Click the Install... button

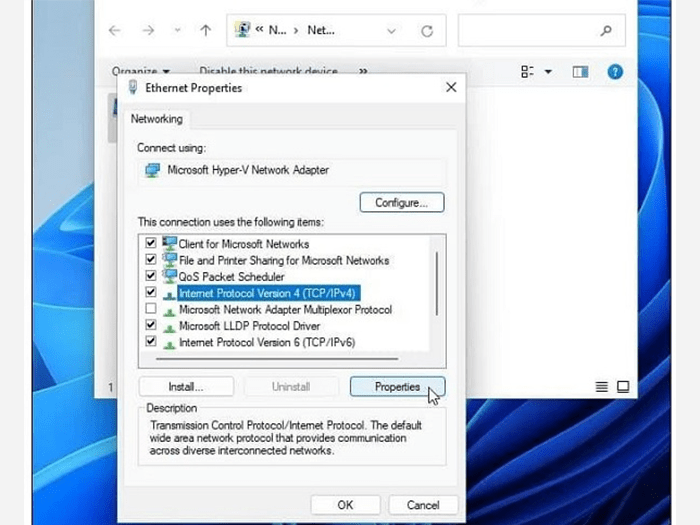tap(186, 387)
